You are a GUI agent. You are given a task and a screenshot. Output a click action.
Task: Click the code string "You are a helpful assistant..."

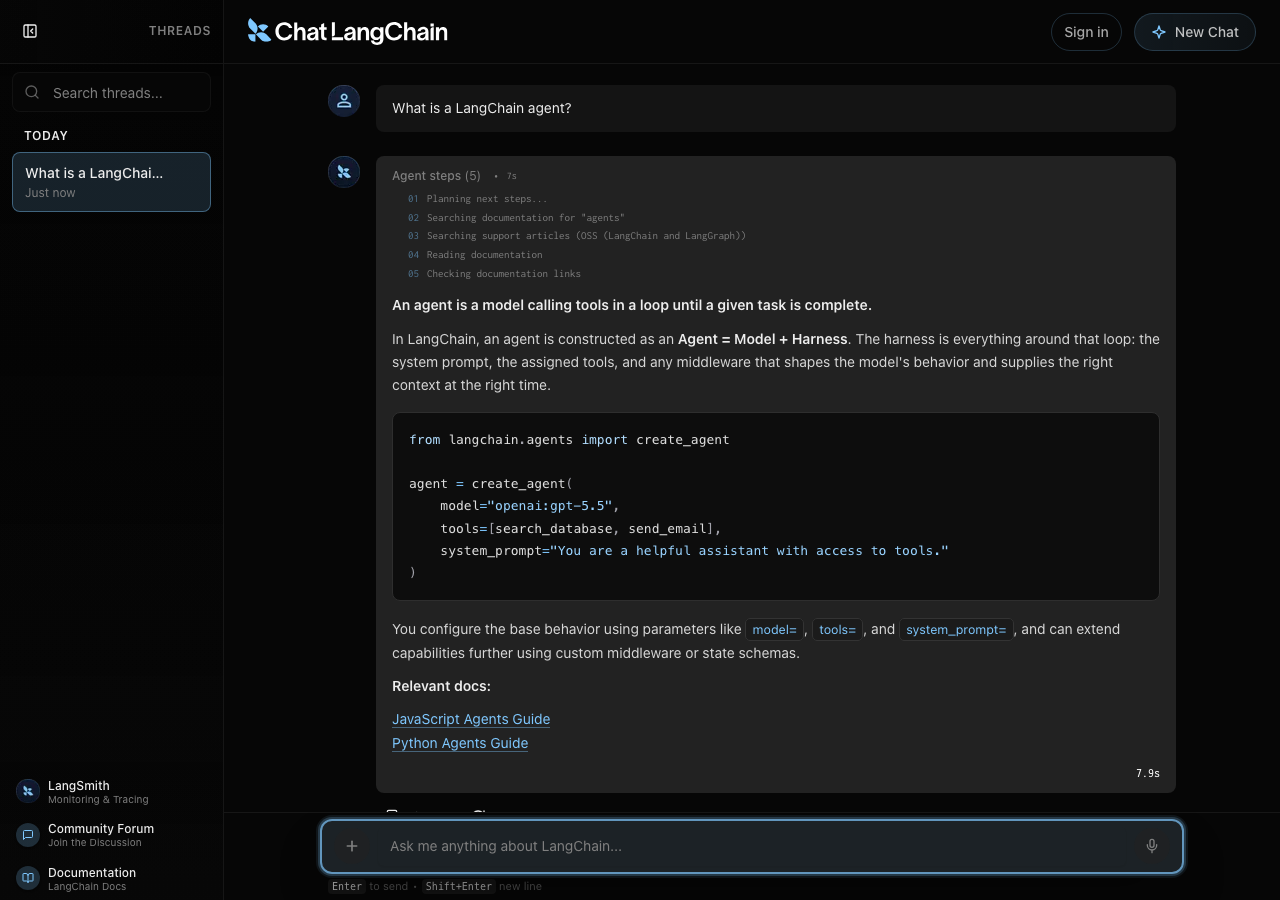[749, 551]
